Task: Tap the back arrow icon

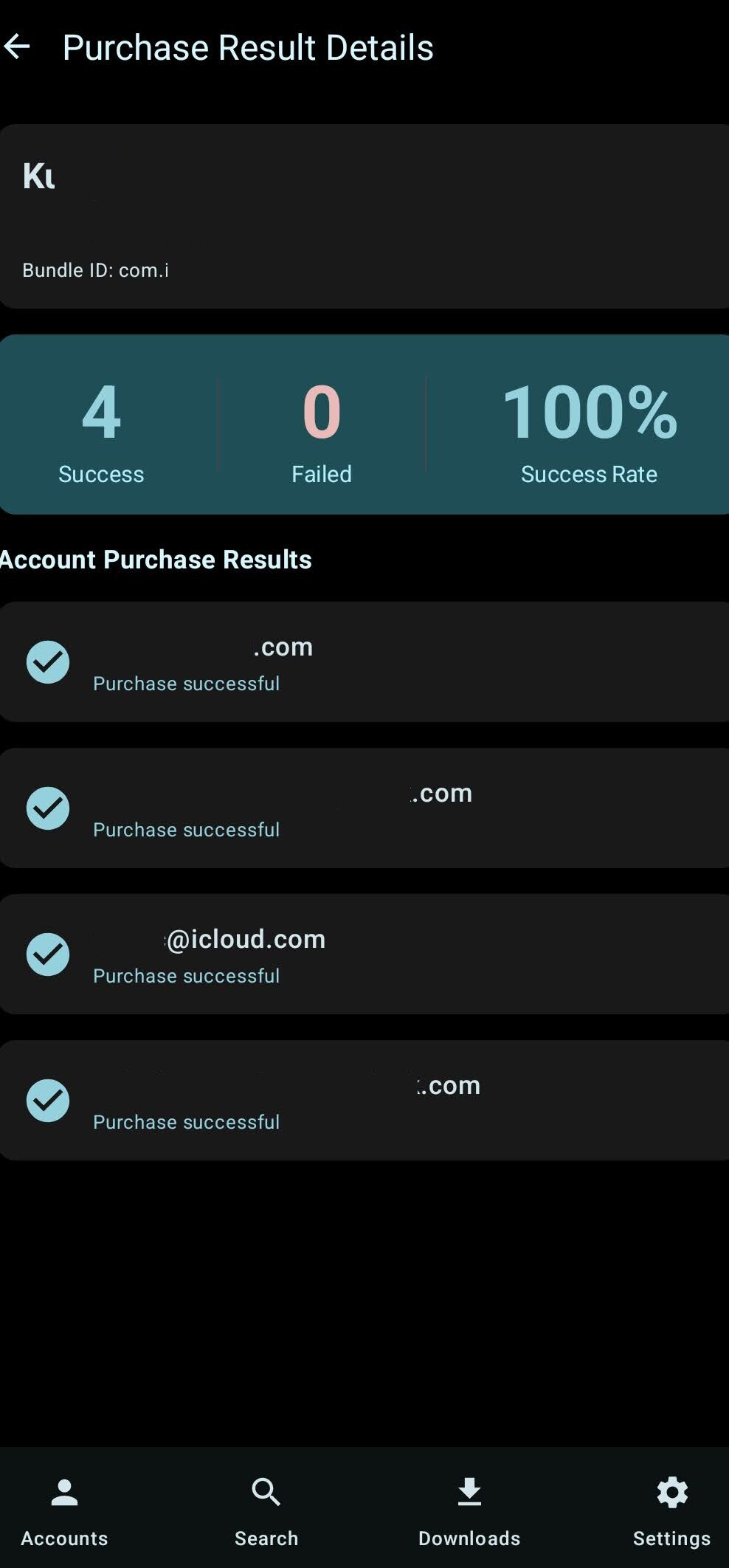Action: coord(17,47)
